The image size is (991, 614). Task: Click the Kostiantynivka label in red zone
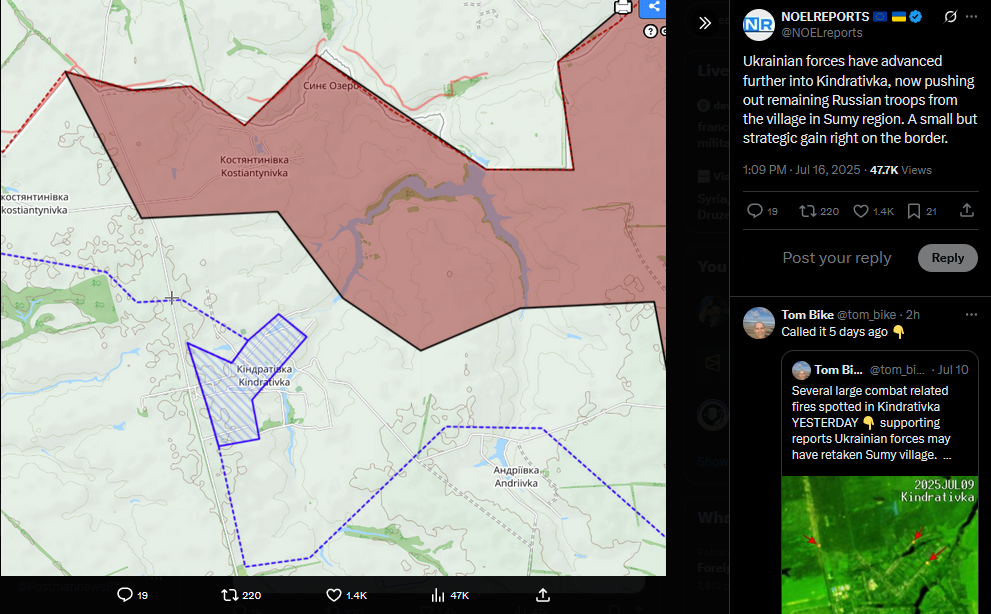coord(254,166)
